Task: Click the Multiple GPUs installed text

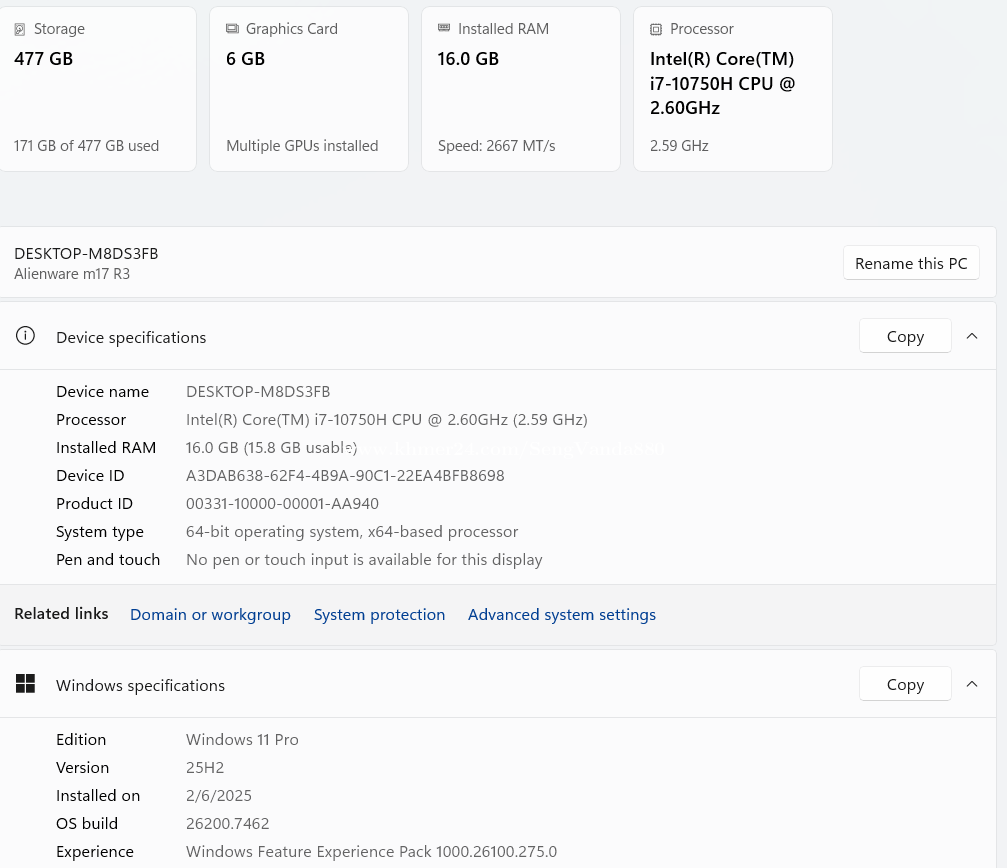Action: [302, 145]
